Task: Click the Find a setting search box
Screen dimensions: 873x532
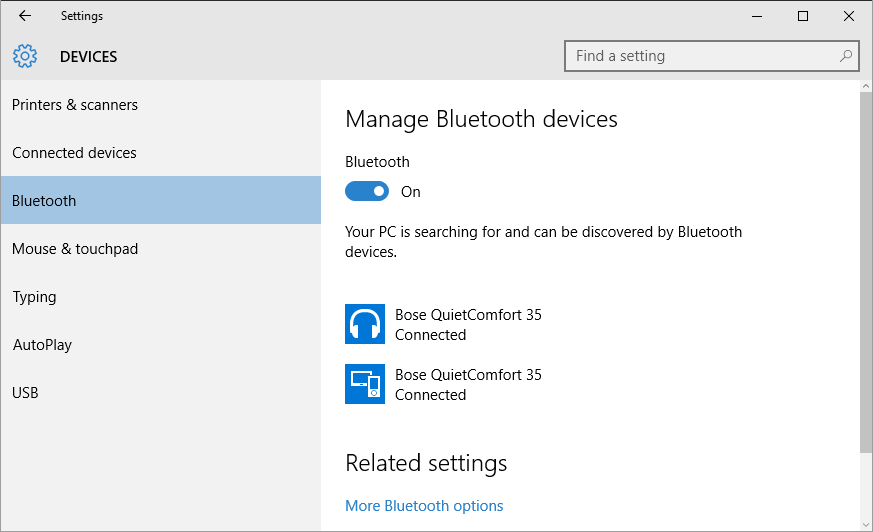Action: 712,56
